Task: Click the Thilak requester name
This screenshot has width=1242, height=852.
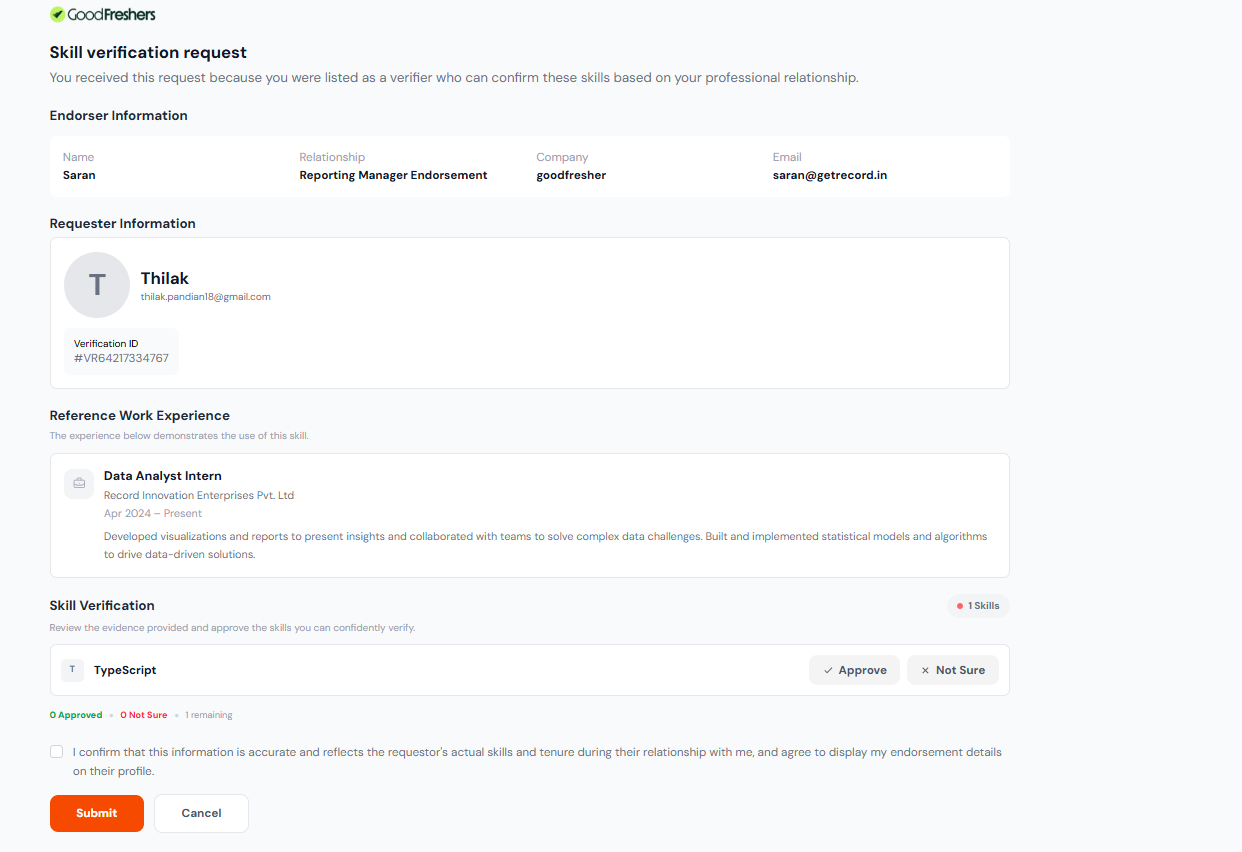Action: pos(165,278)
